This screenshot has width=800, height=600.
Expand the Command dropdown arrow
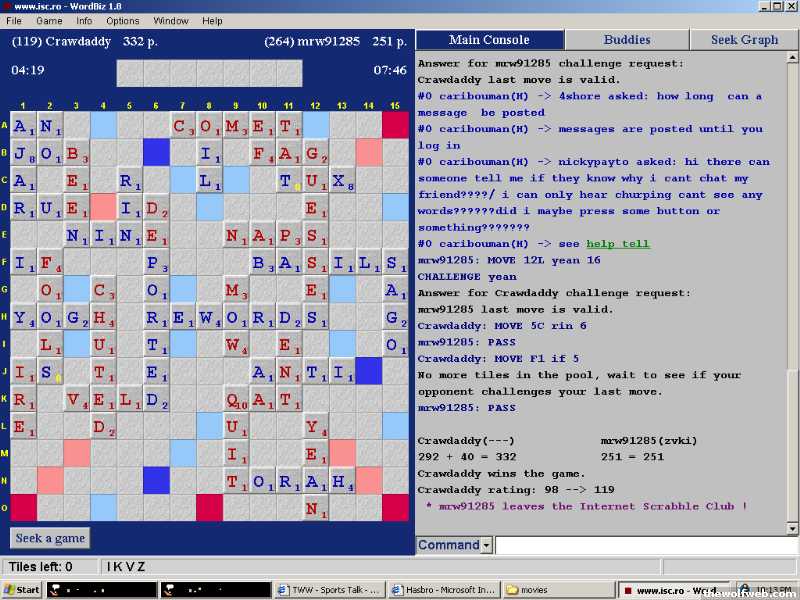[486, 546]
